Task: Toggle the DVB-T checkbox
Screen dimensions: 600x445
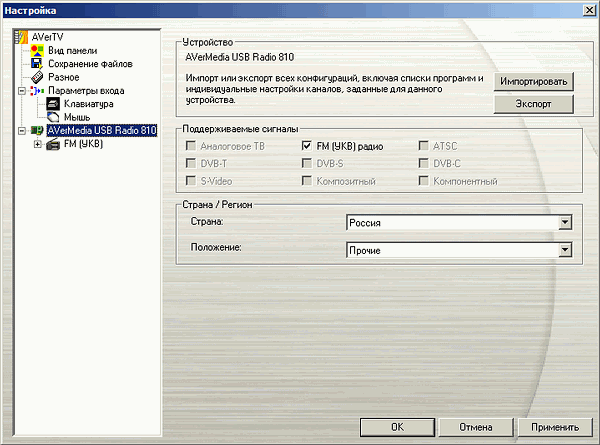Action: [191, 163]
